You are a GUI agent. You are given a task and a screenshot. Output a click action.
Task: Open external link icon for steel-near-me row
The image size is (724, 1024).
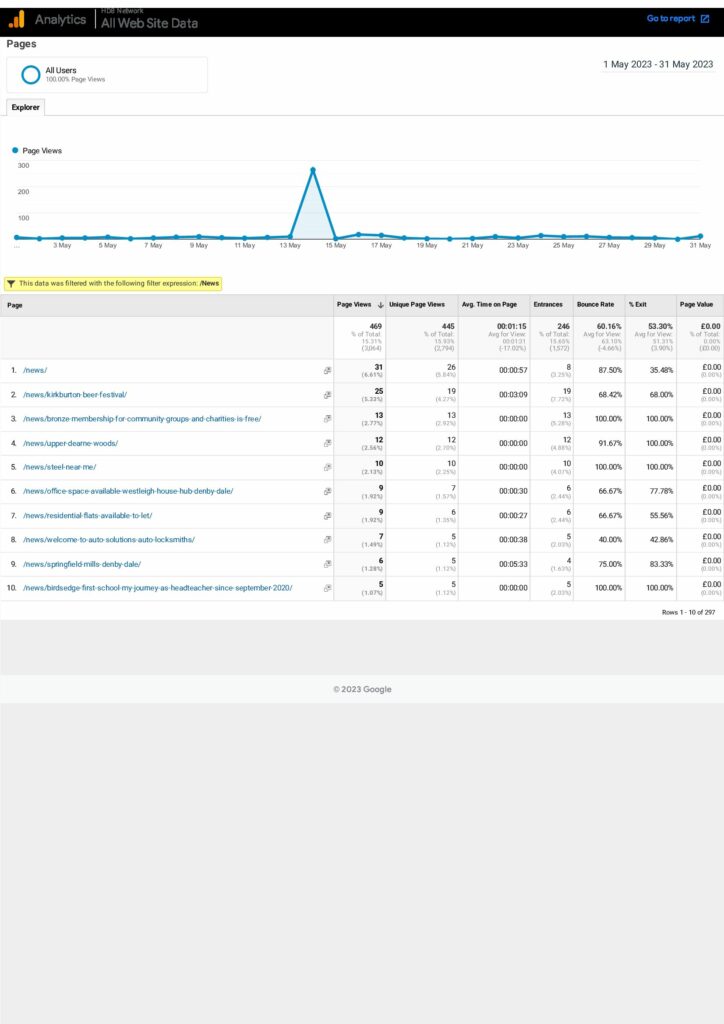coord(327,467)
